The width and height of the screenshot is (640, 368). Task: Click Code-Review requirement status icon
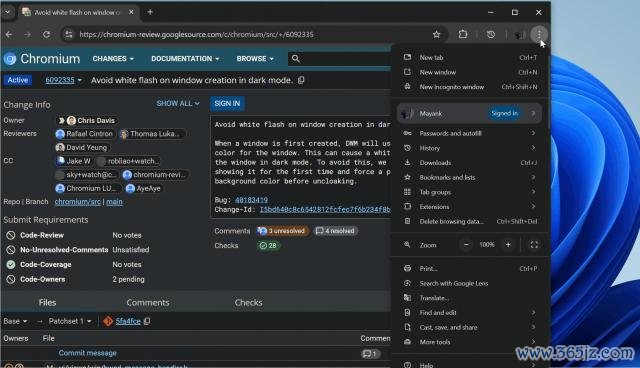coord(11,235)
